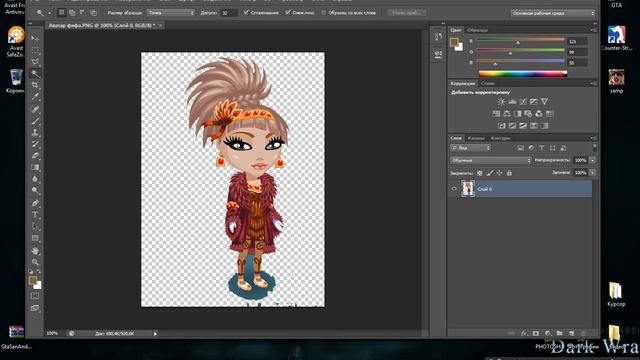Turn layer filtering switch on or off
This screenshot has width=640, height=360.
[594, 147]
